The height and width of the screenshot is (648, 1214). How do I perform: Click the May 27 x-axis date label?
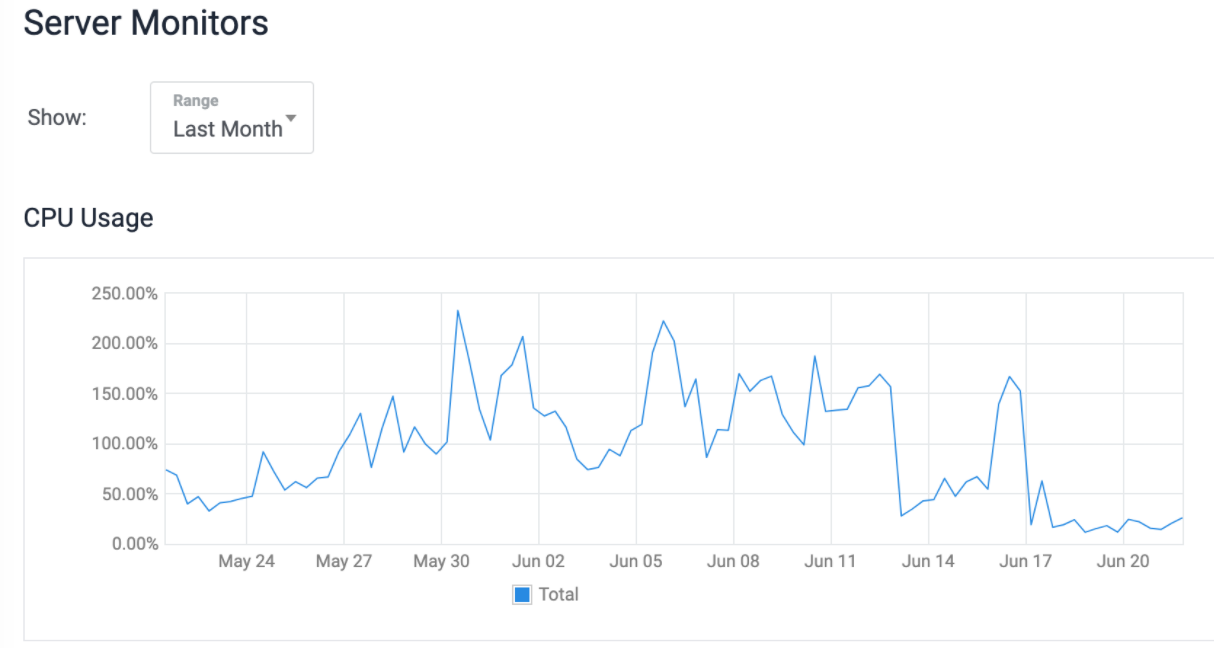(x=344, y=561)
